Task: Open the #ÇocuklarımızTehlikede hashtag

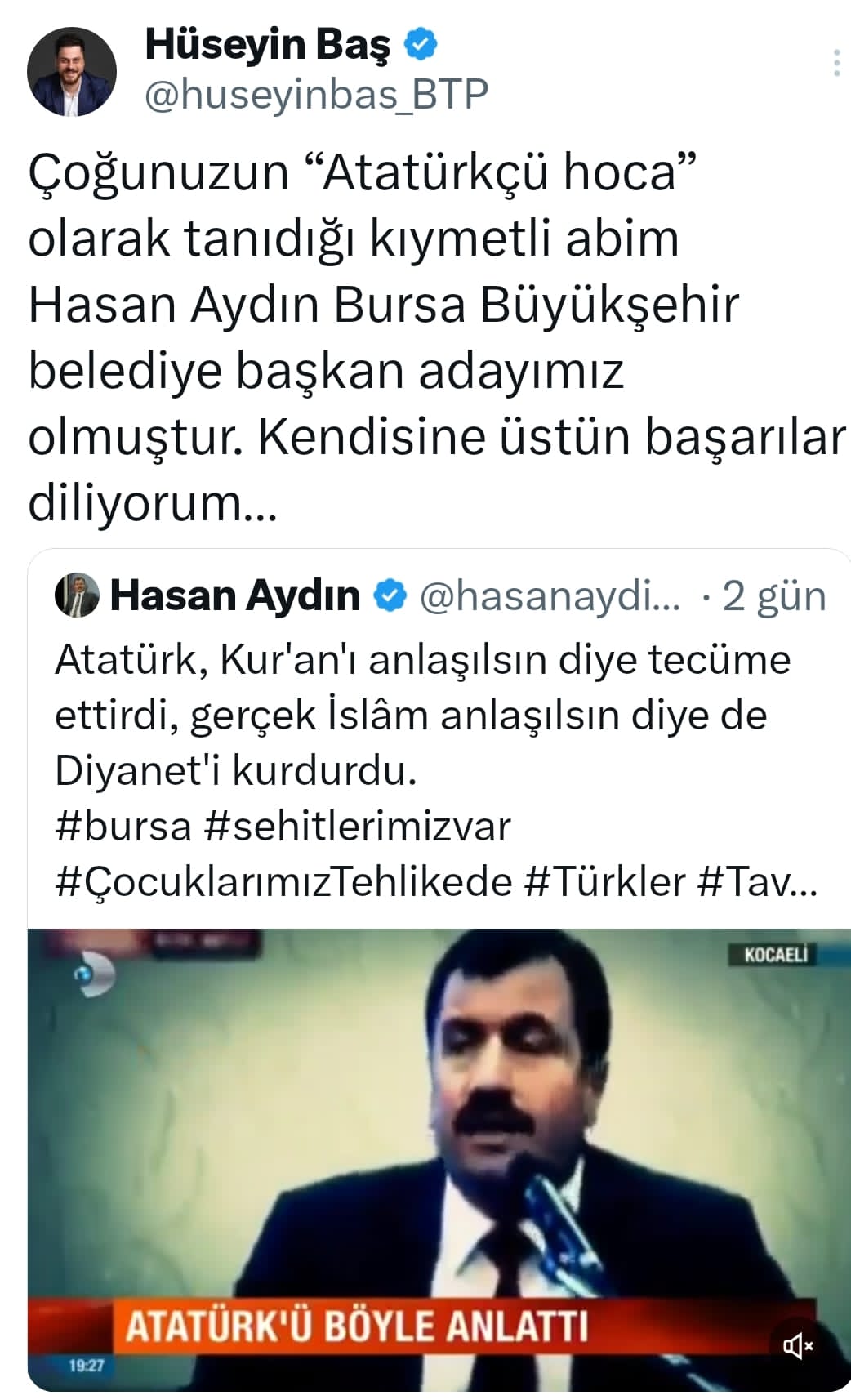Action: click(x=283, y=881)
